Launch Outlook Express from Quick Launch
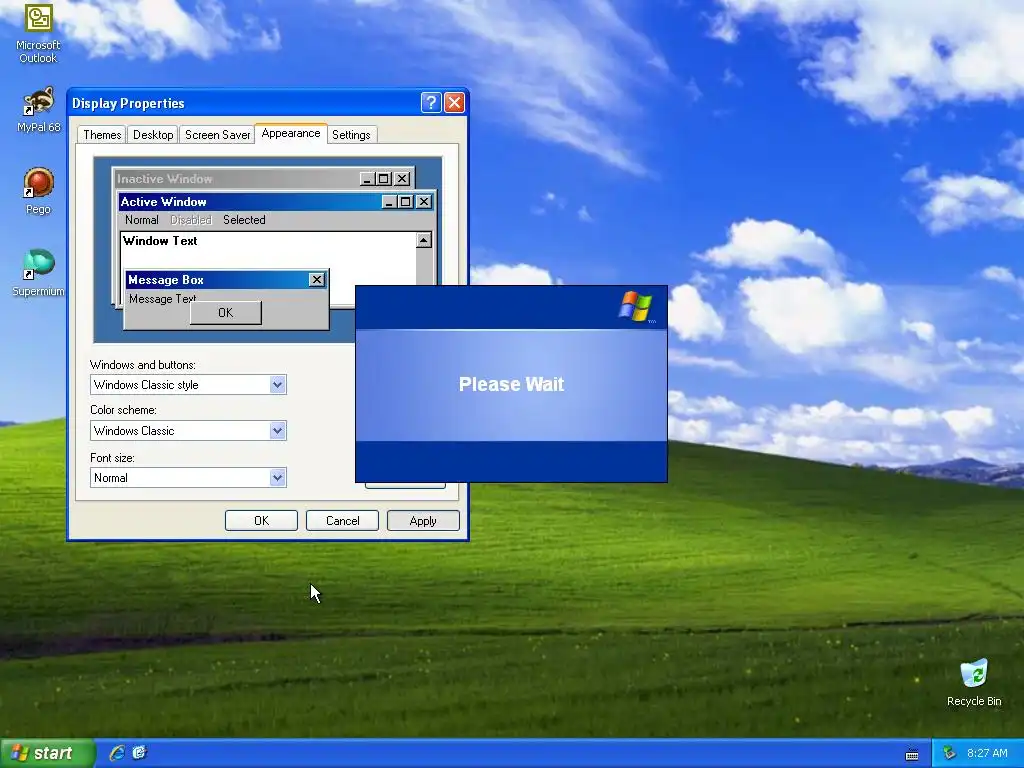This screenshot has height=768, width=1024. point(139,753)
